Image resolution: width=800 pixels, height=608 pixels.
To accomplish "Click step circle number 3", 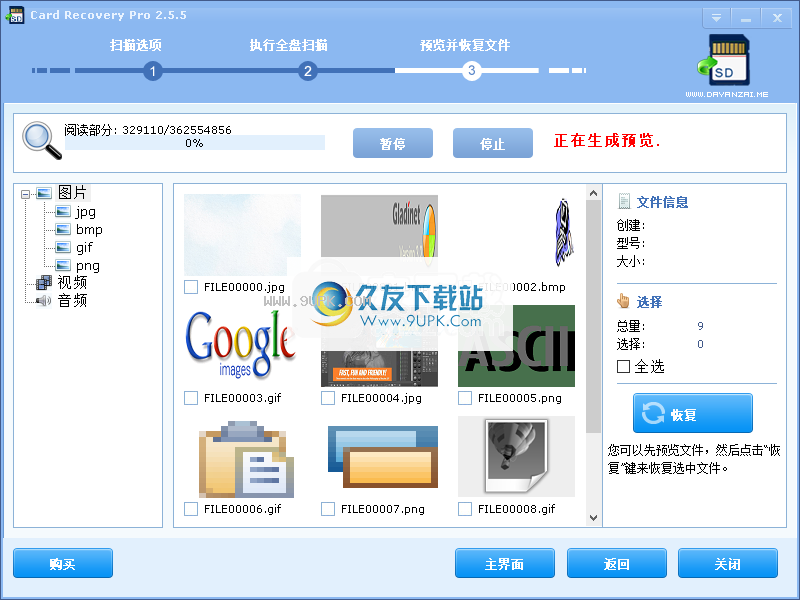I will click(471, 70).
